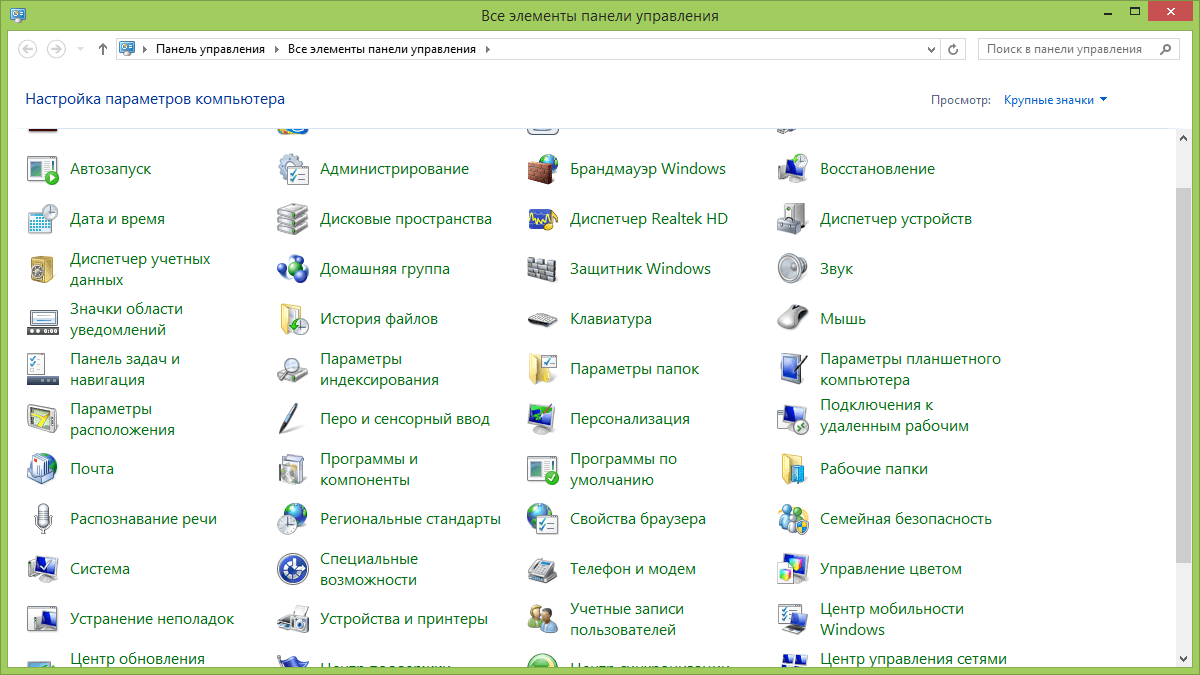This screenshot has height=675, width=1200.
Task: Open the Распознавание речи microphone icon
Action: 42,519
